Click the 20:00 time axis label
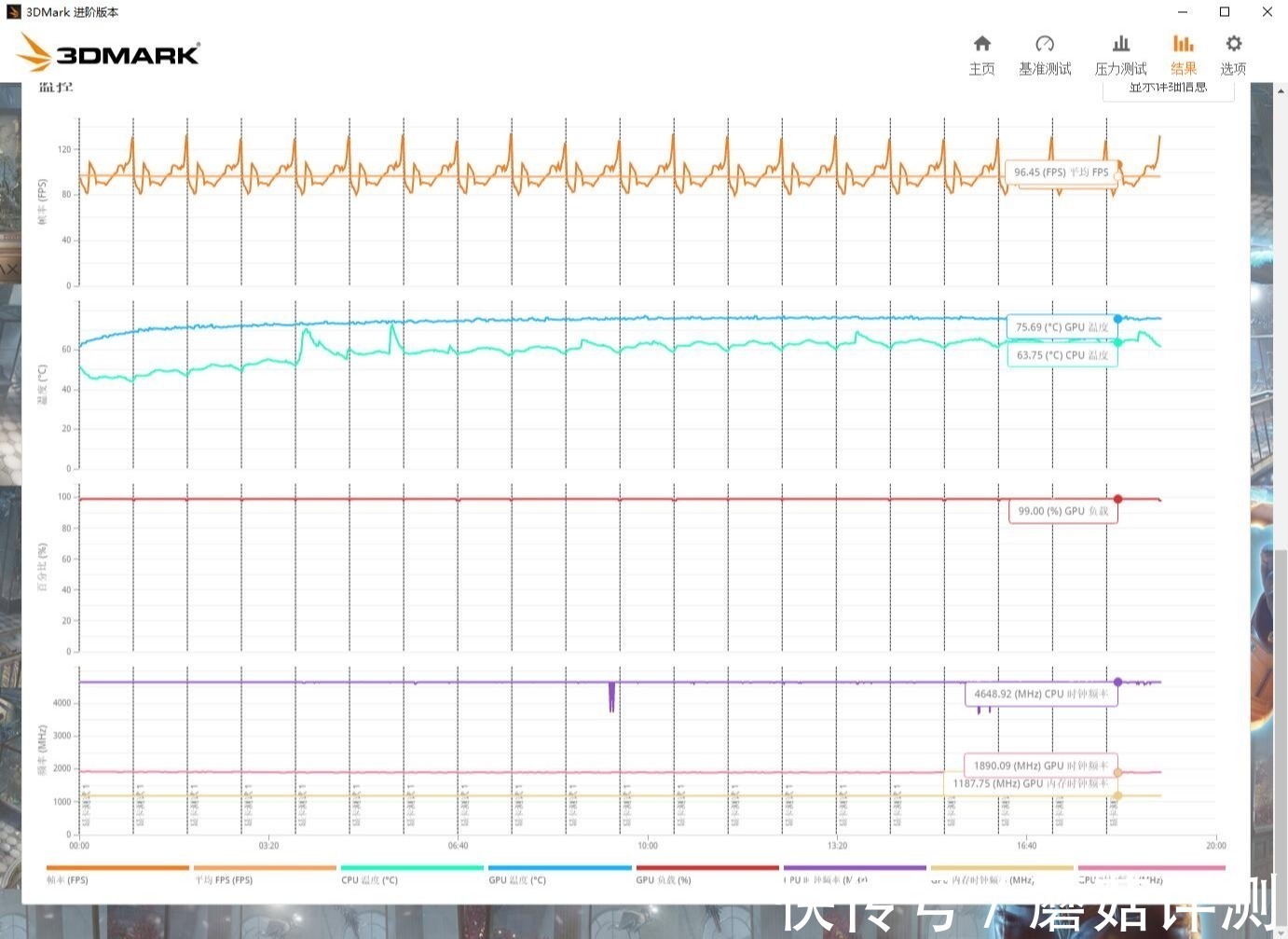1288x939 pixels. (x=1216, y=846)
